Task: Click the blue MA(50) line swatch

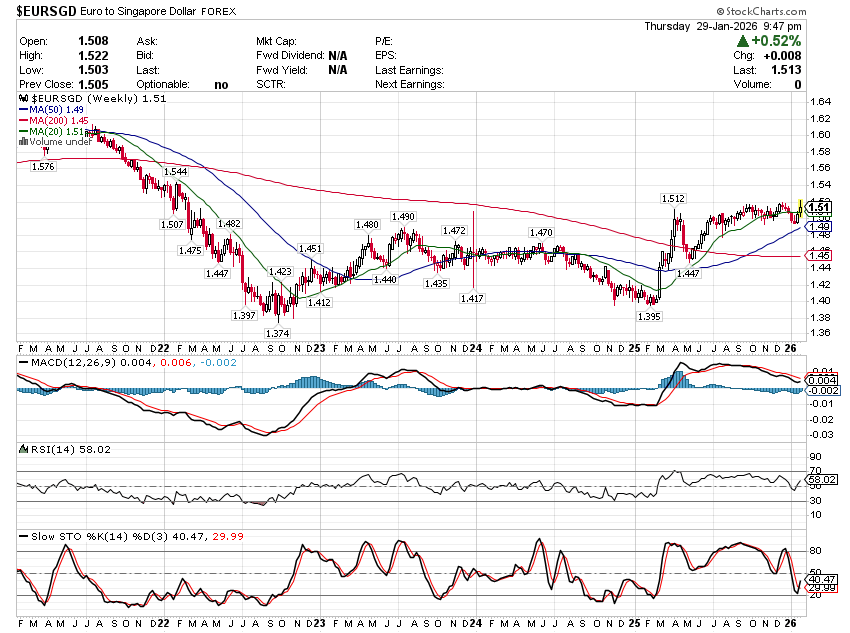Action: pos(23,111)
